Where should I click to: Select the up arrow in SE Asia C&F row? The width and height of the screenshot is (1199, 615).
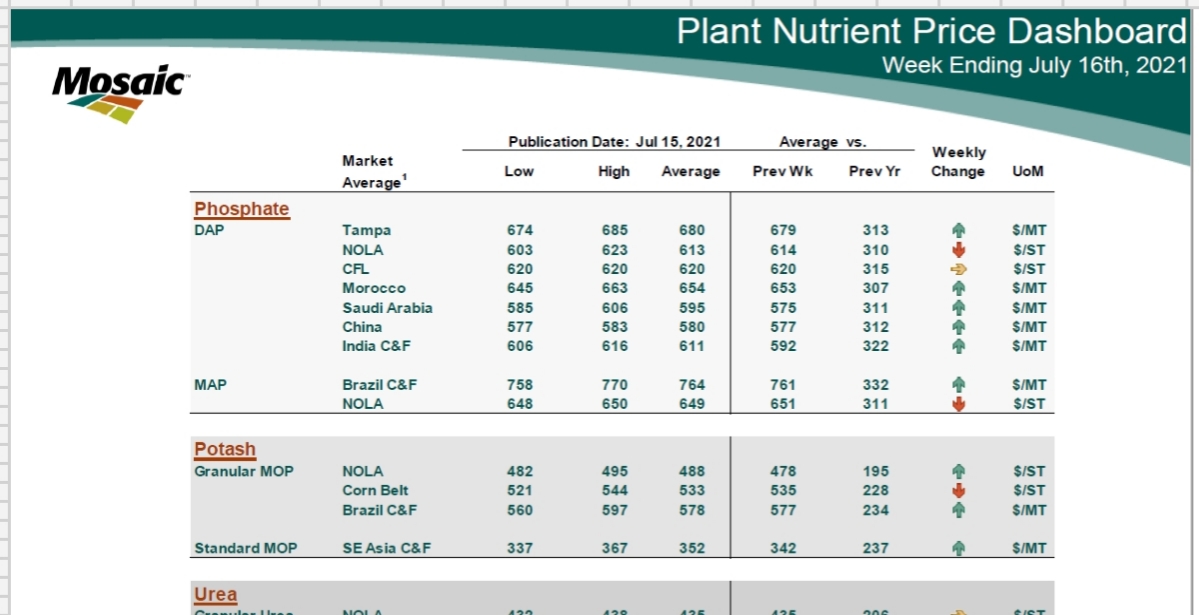click(958, 548)
